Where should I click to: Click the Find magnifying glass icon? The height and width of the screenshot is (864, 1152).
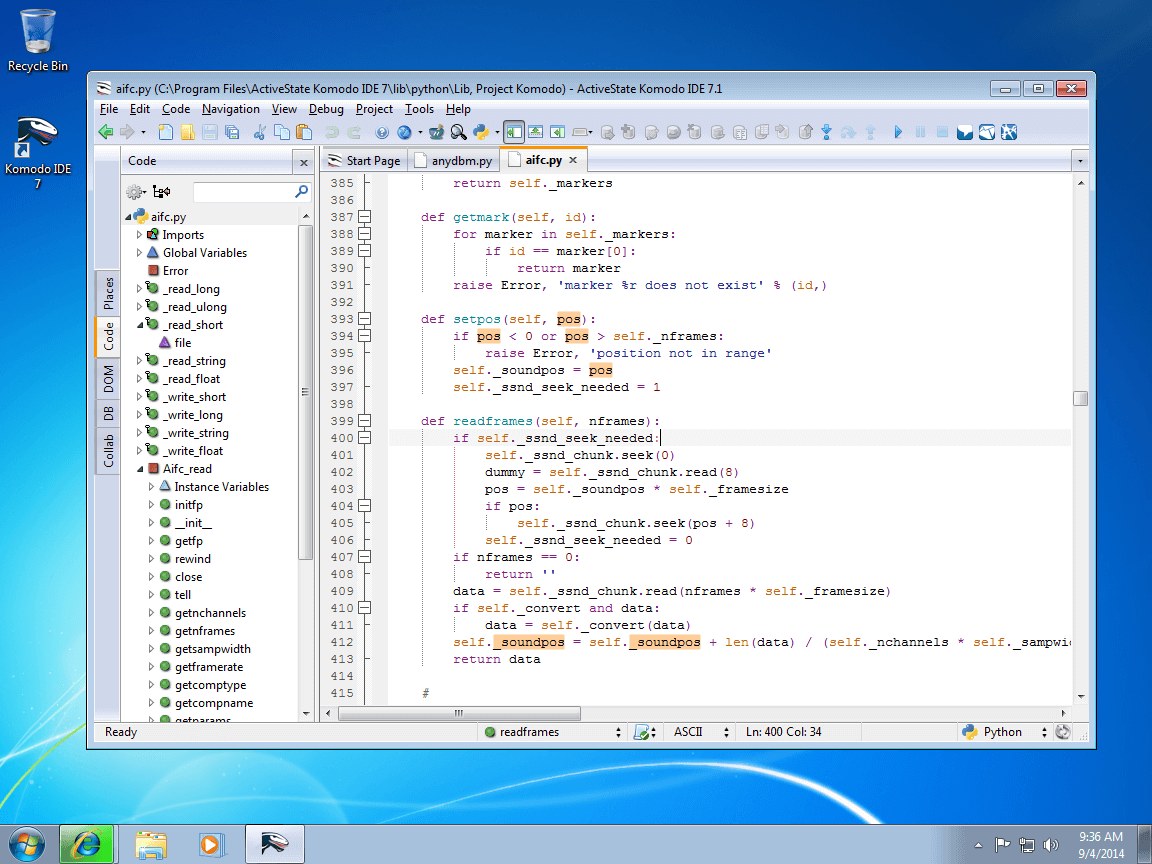pyautogui.click(x=458, y=132)
